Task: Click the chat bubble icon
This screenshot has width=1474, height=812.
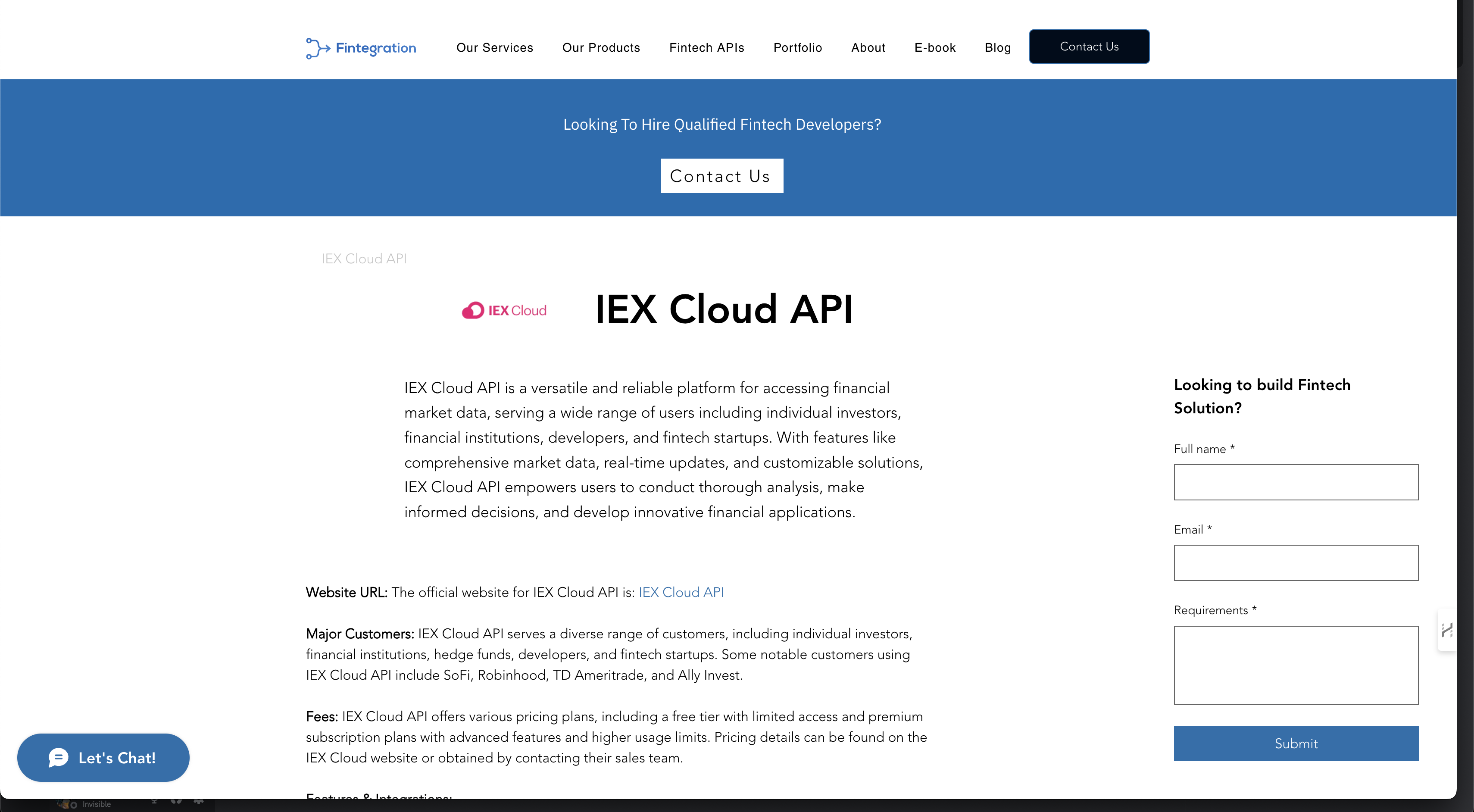Action: click(x=58, y=758)
